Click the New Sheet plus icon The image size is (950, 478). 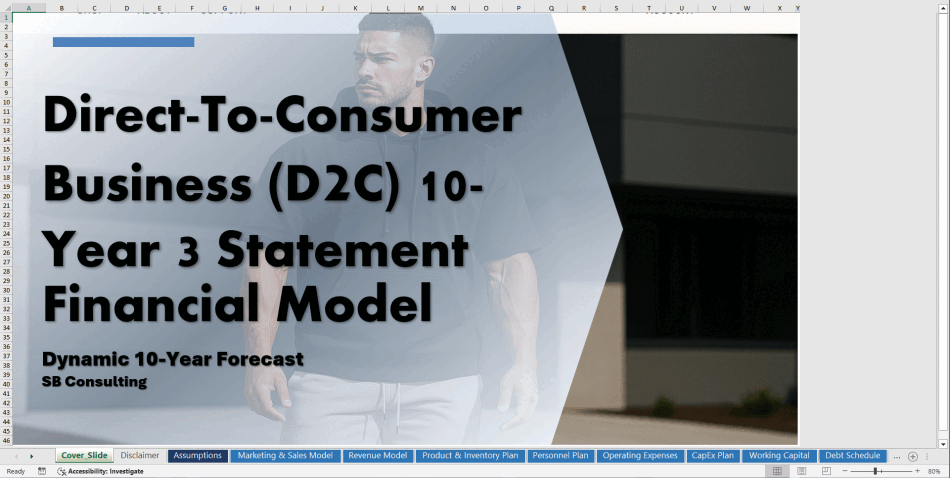click(x=913, y=456)
